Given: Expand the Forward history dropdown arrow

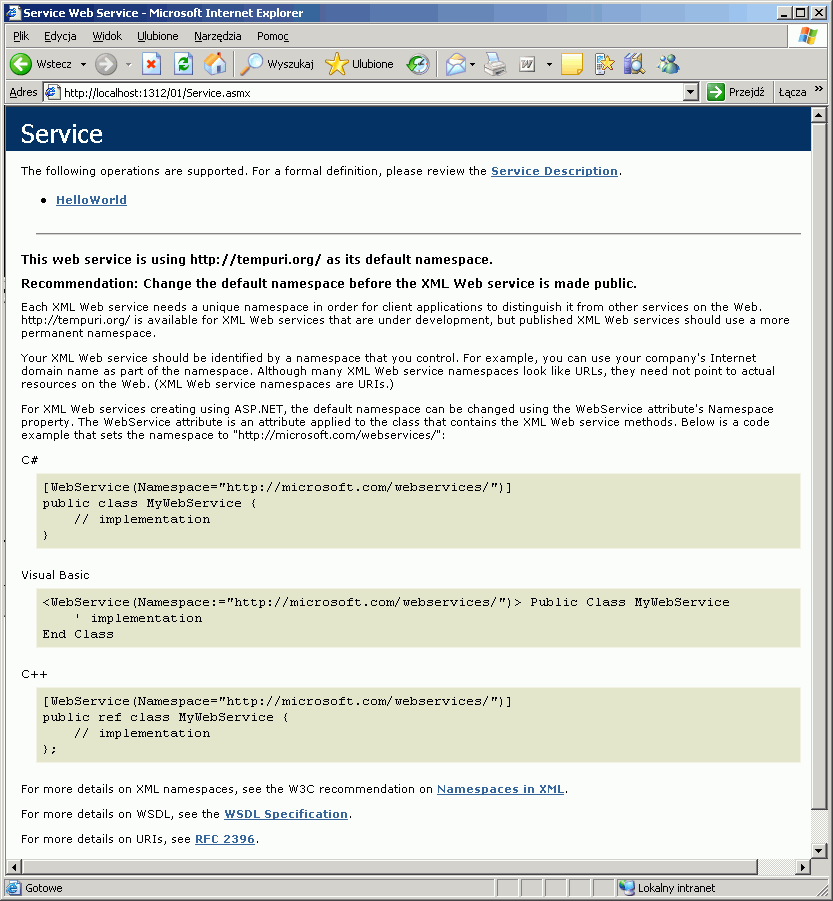Looking at the screenshot, I should (128, 64).
